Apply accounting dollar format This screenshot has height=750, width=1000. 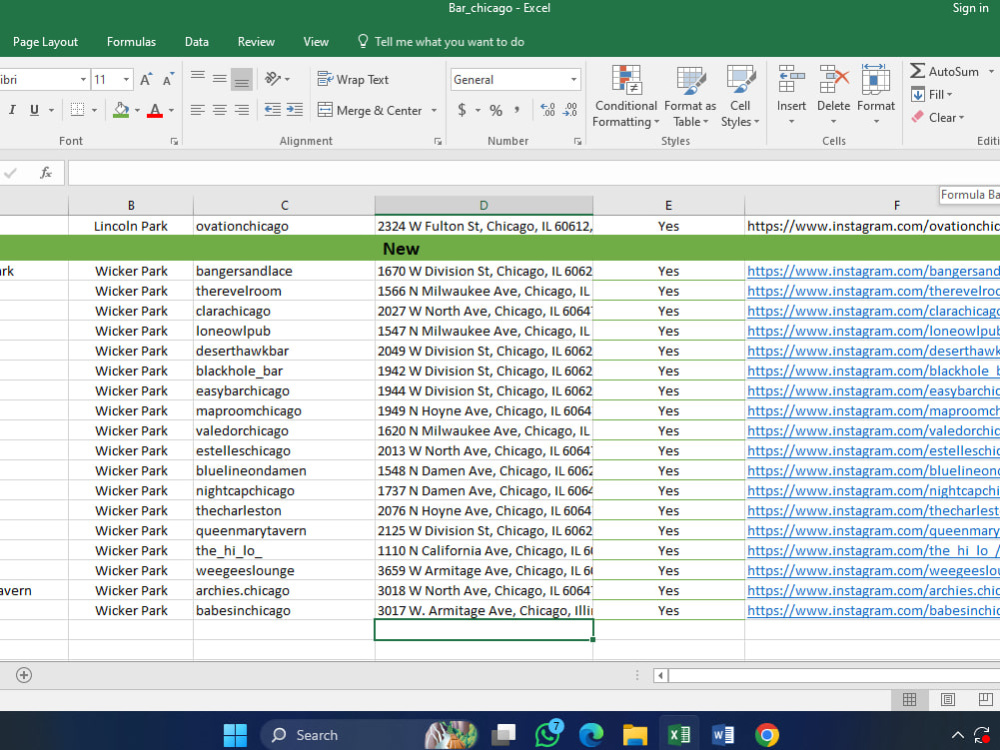(462, 110)
